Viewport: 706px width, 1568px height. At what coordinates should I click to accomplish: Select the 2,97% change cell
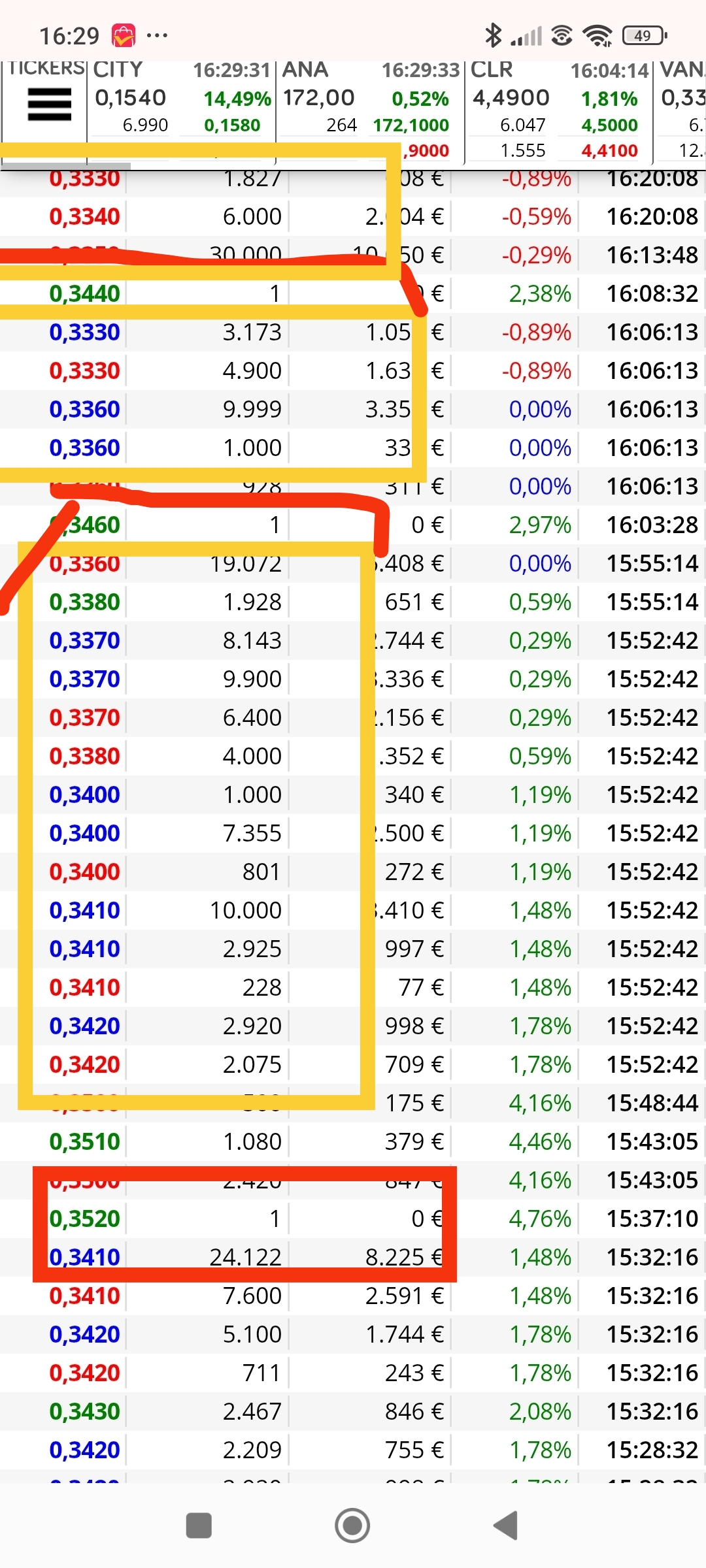point(541,525)
